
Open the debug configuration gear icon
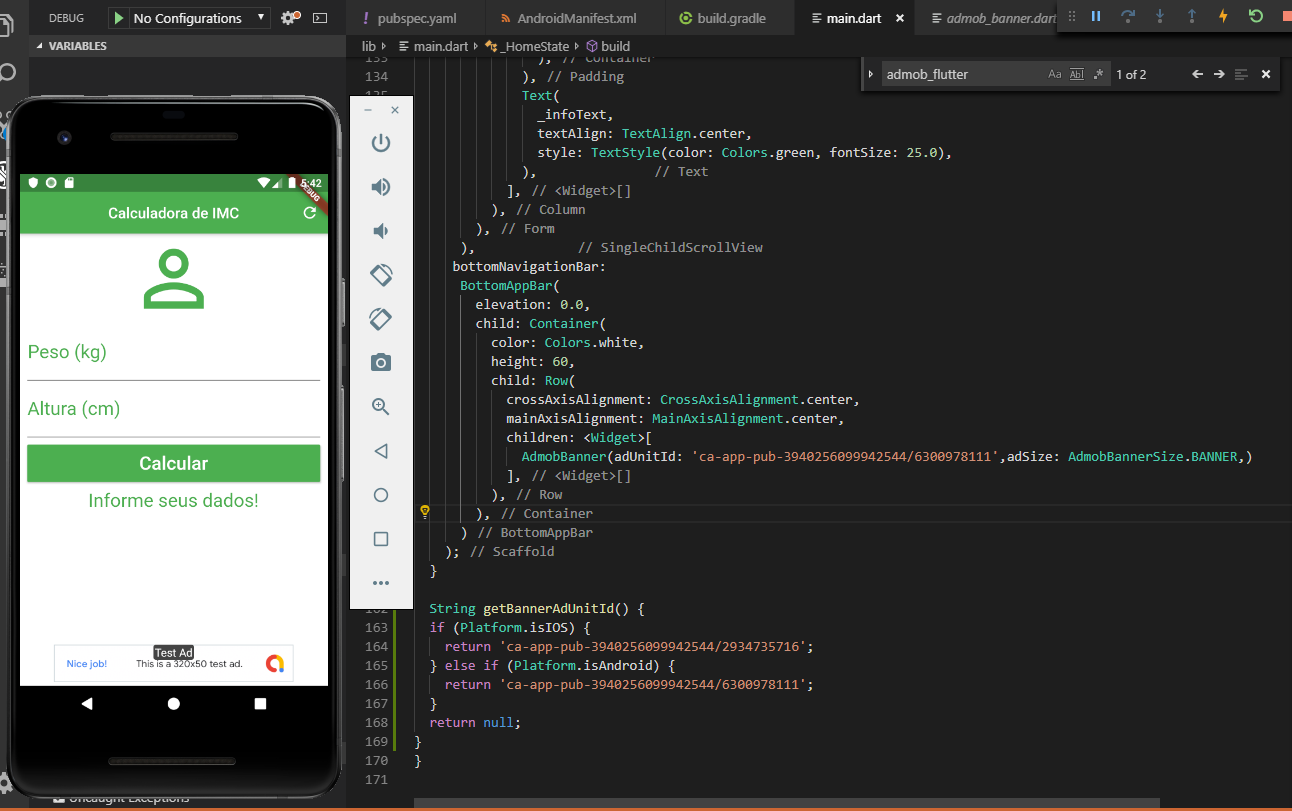289,18
